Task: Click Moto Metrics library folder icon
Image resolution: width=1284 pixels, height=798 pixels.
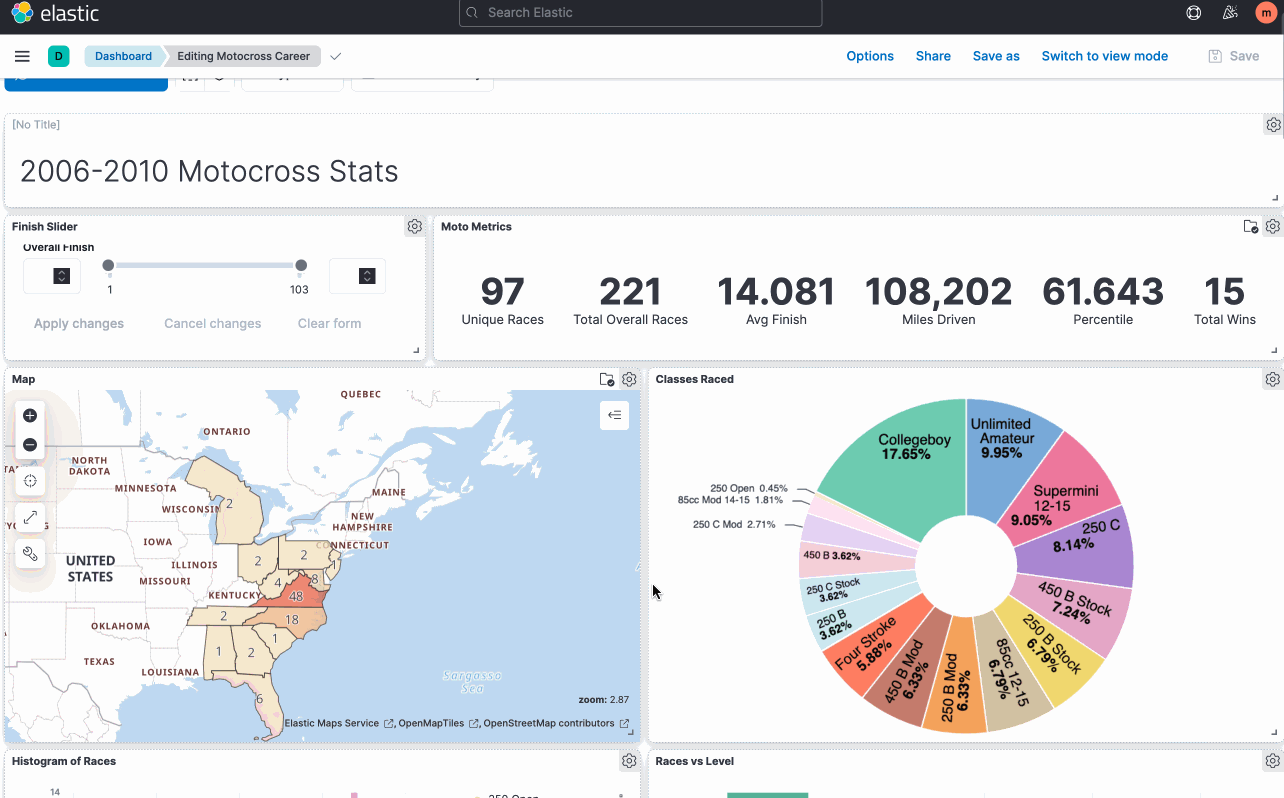Action: 1250,227
